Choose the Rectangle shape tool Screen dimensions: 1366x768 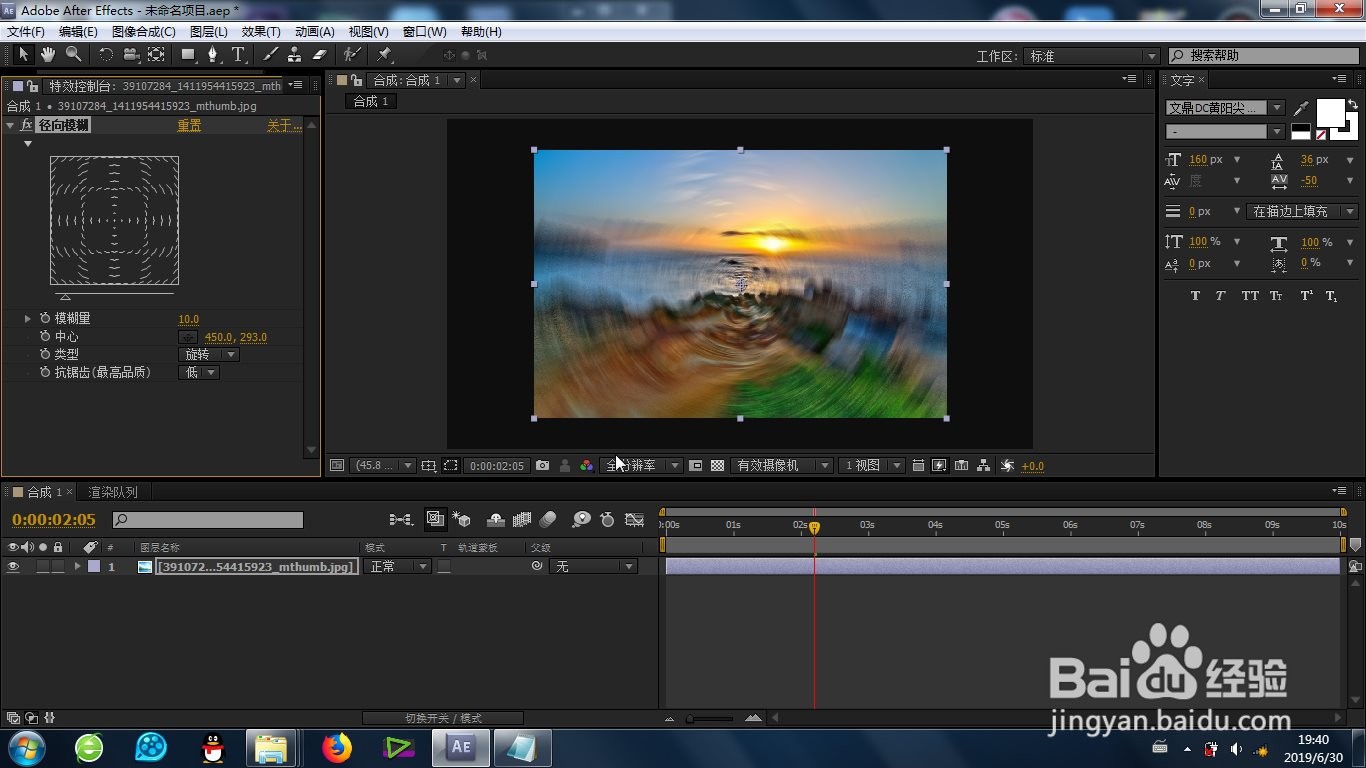click(188, 54)
